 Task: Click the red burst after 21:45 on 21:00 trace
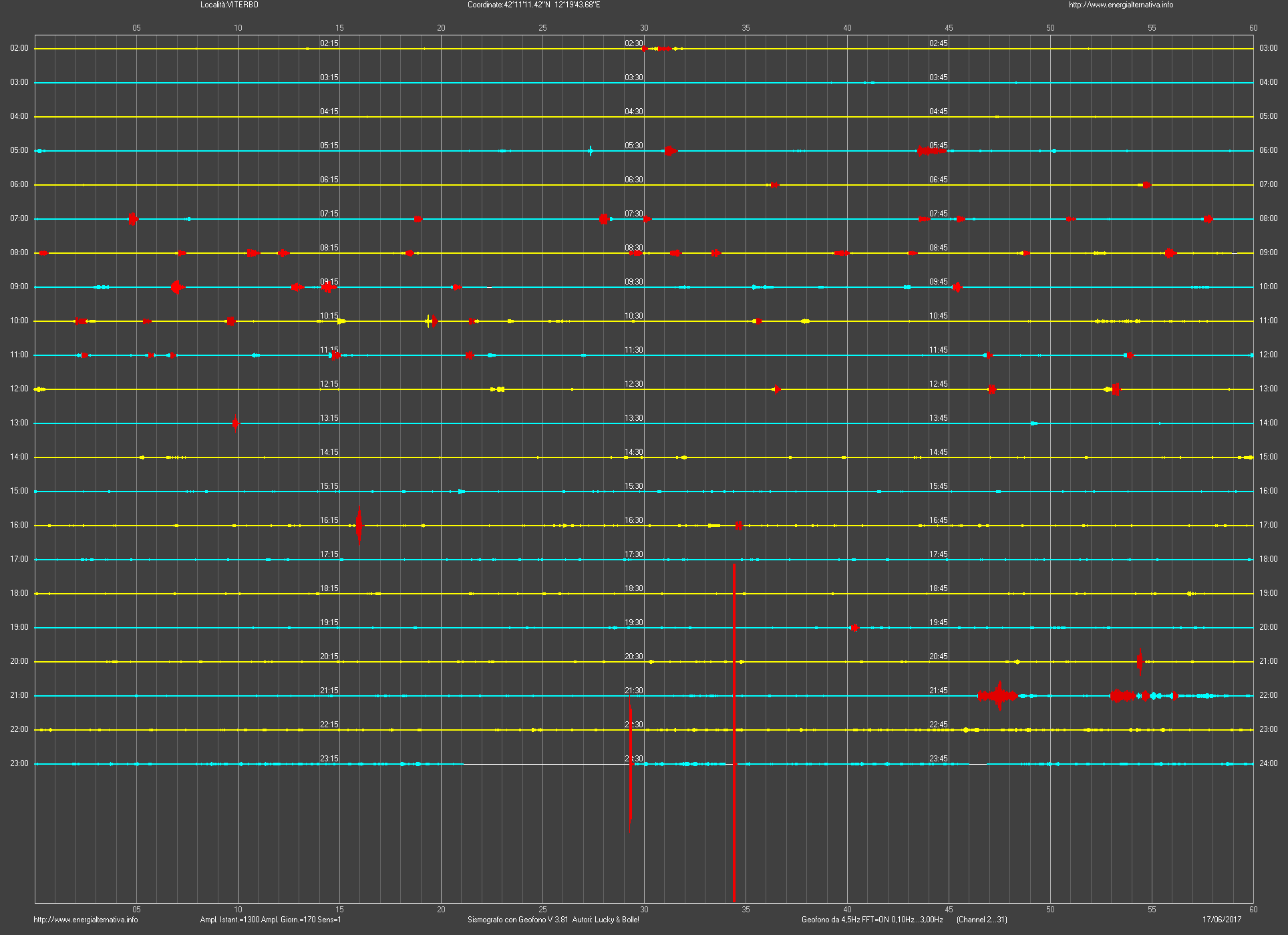[997, 696]
